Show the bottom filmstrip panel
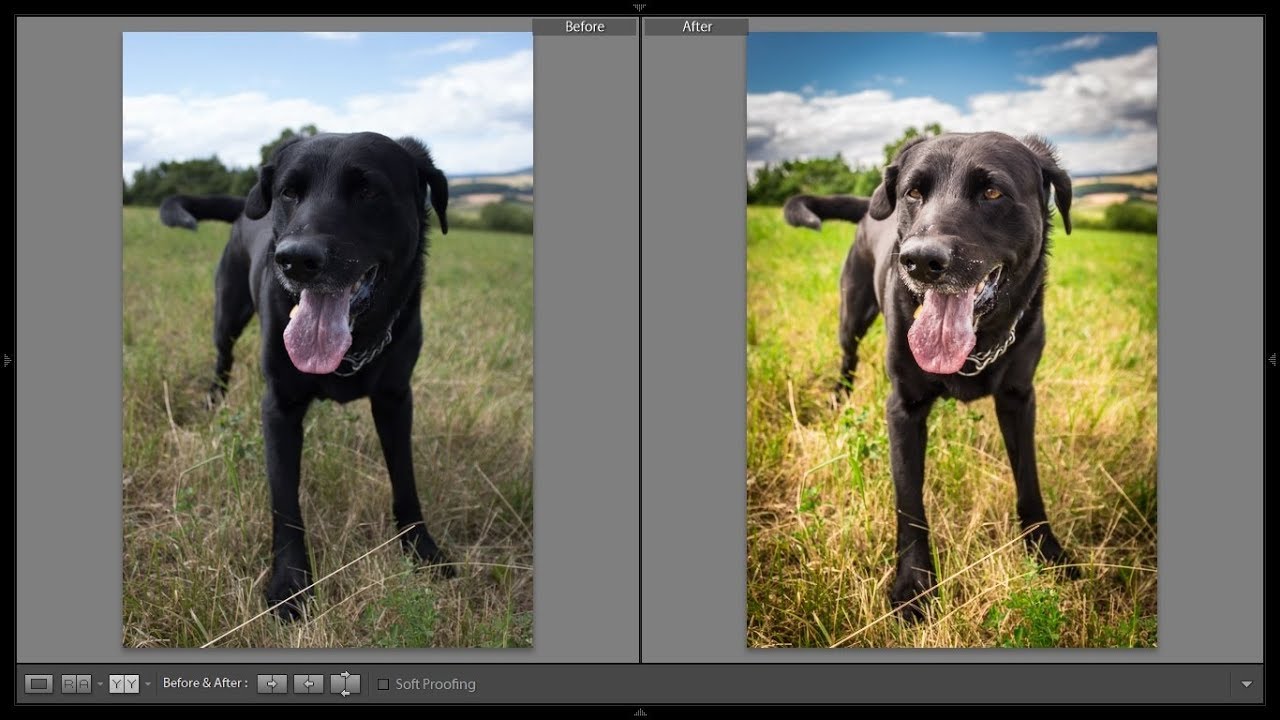The width and height of the screenshot is (1280, 720). tap(640, 713)
